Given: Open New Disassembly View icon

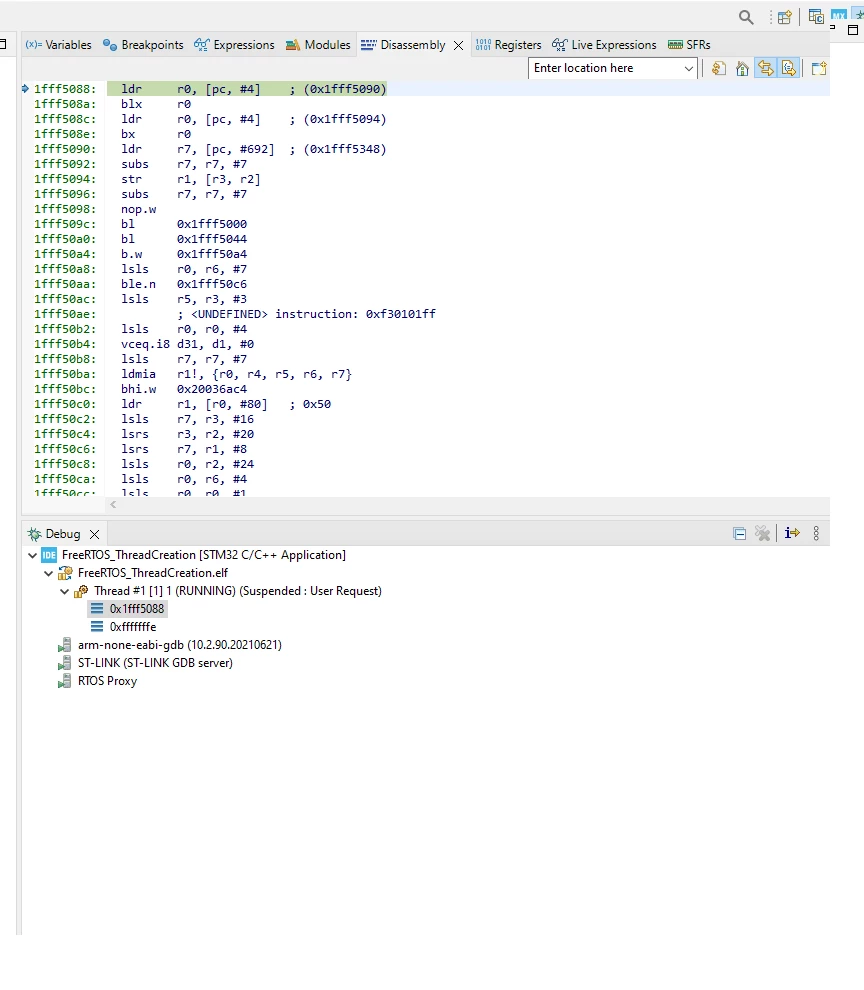Looking at the screenshot, I should point(819,68).
